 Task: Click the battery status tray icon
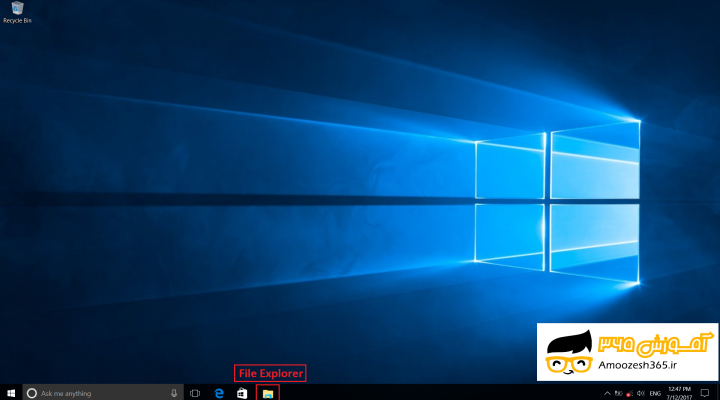619,393
